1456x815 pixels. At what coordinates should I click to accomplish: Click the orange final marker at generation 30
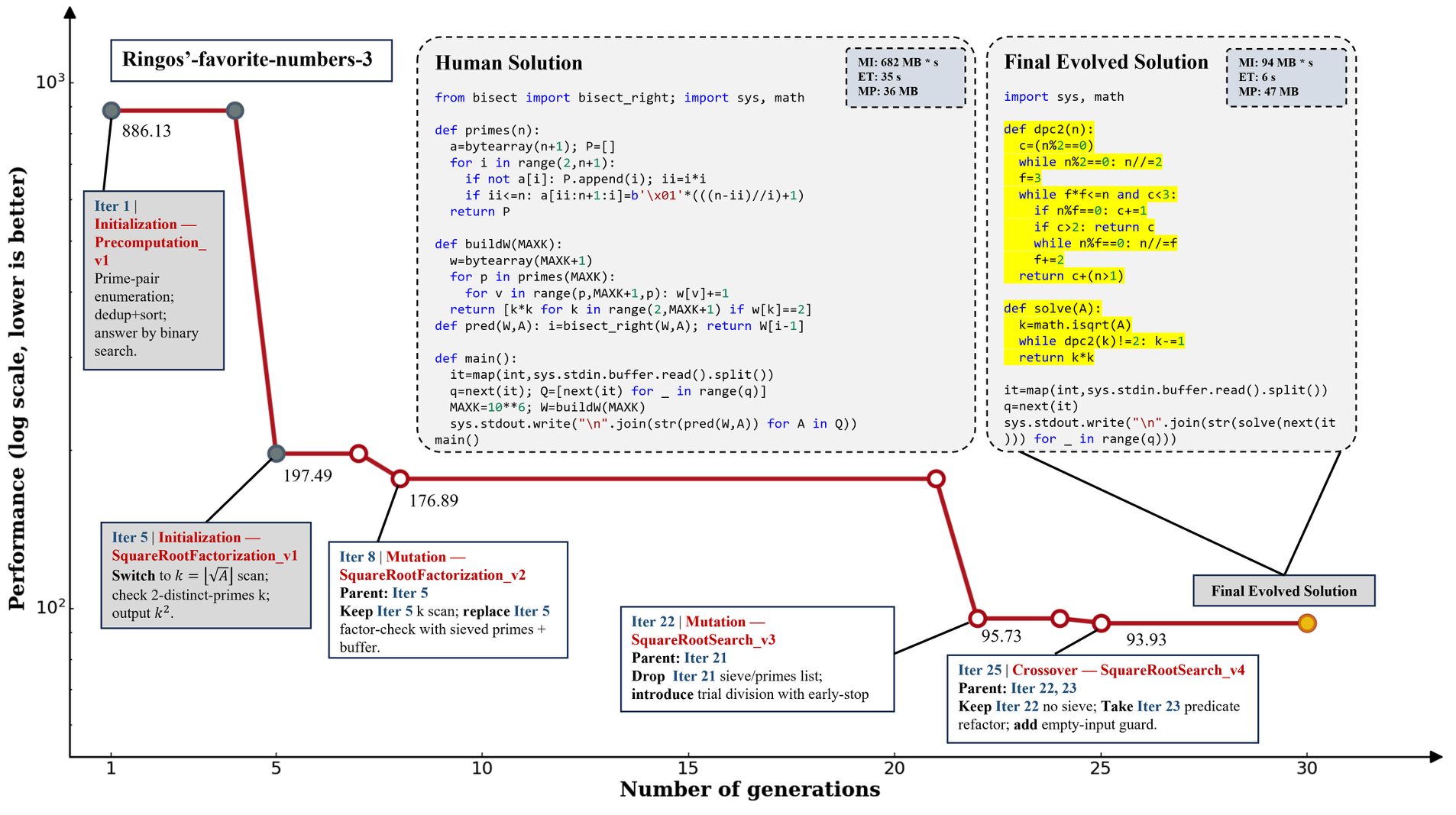coord(1307,623)
